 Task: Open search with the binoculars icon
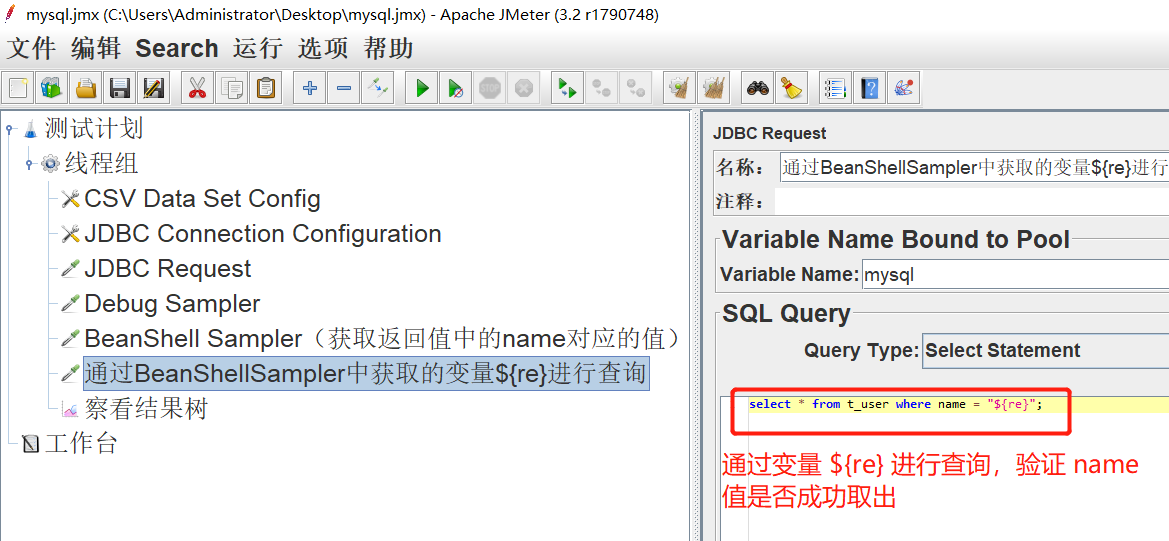point(757,88)
